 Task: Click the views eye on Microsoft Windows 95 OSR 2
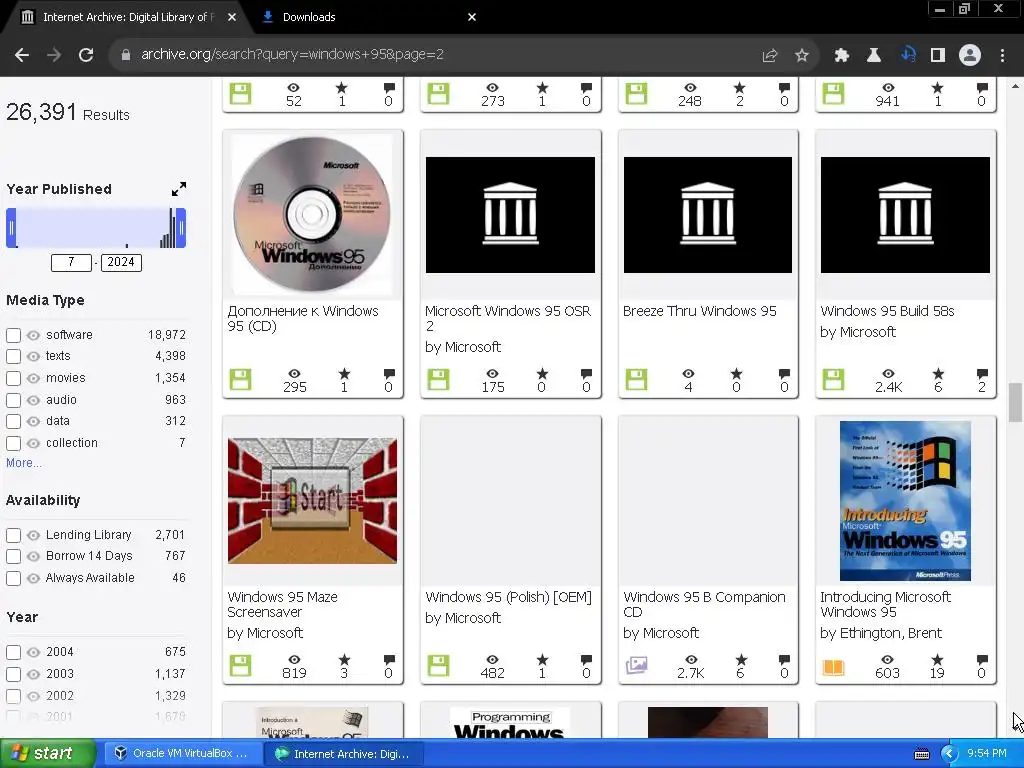492,374
